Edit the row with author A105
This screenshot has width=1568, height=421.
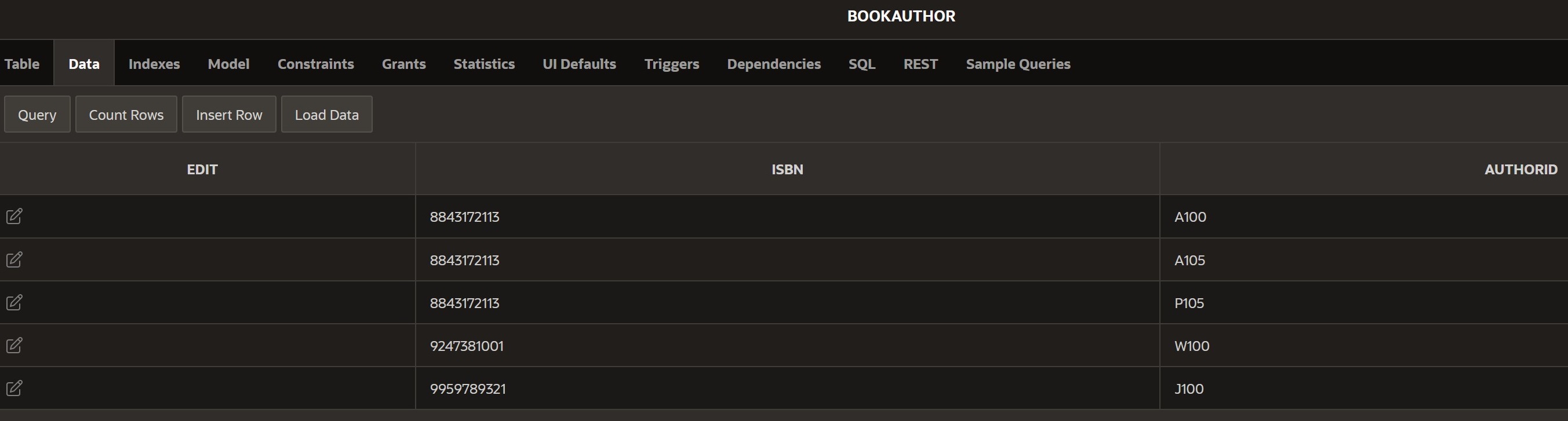click(14, 260)
